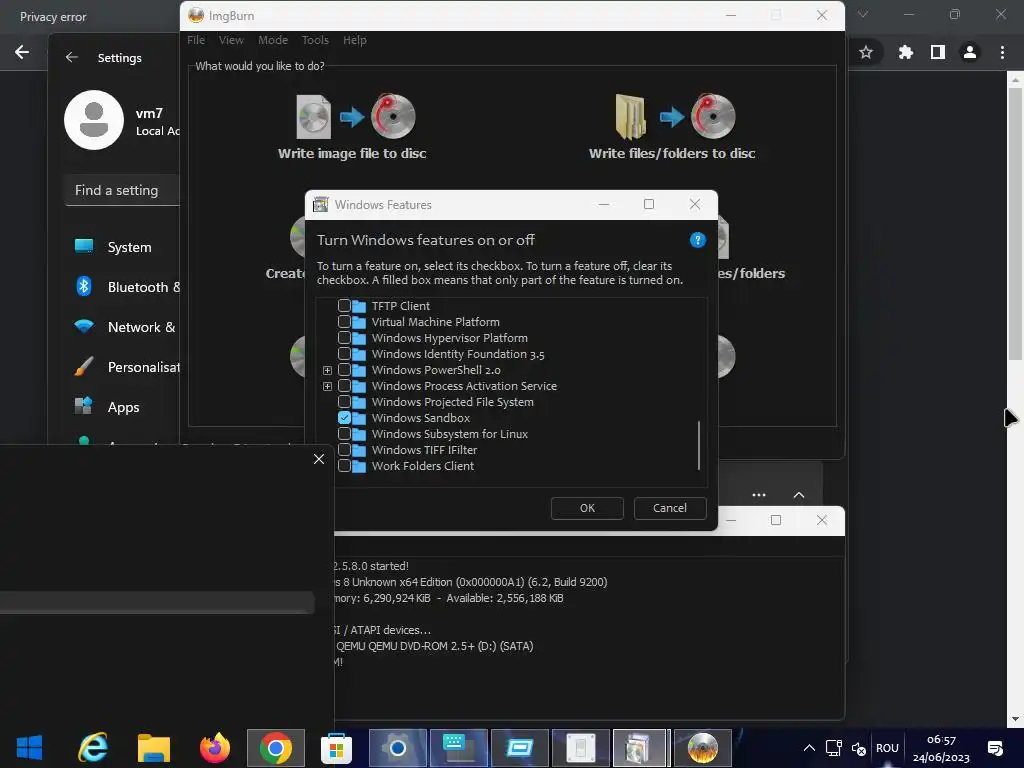
Task: Open File Explorer from the taskbar
Action: [x=154, y=748]
